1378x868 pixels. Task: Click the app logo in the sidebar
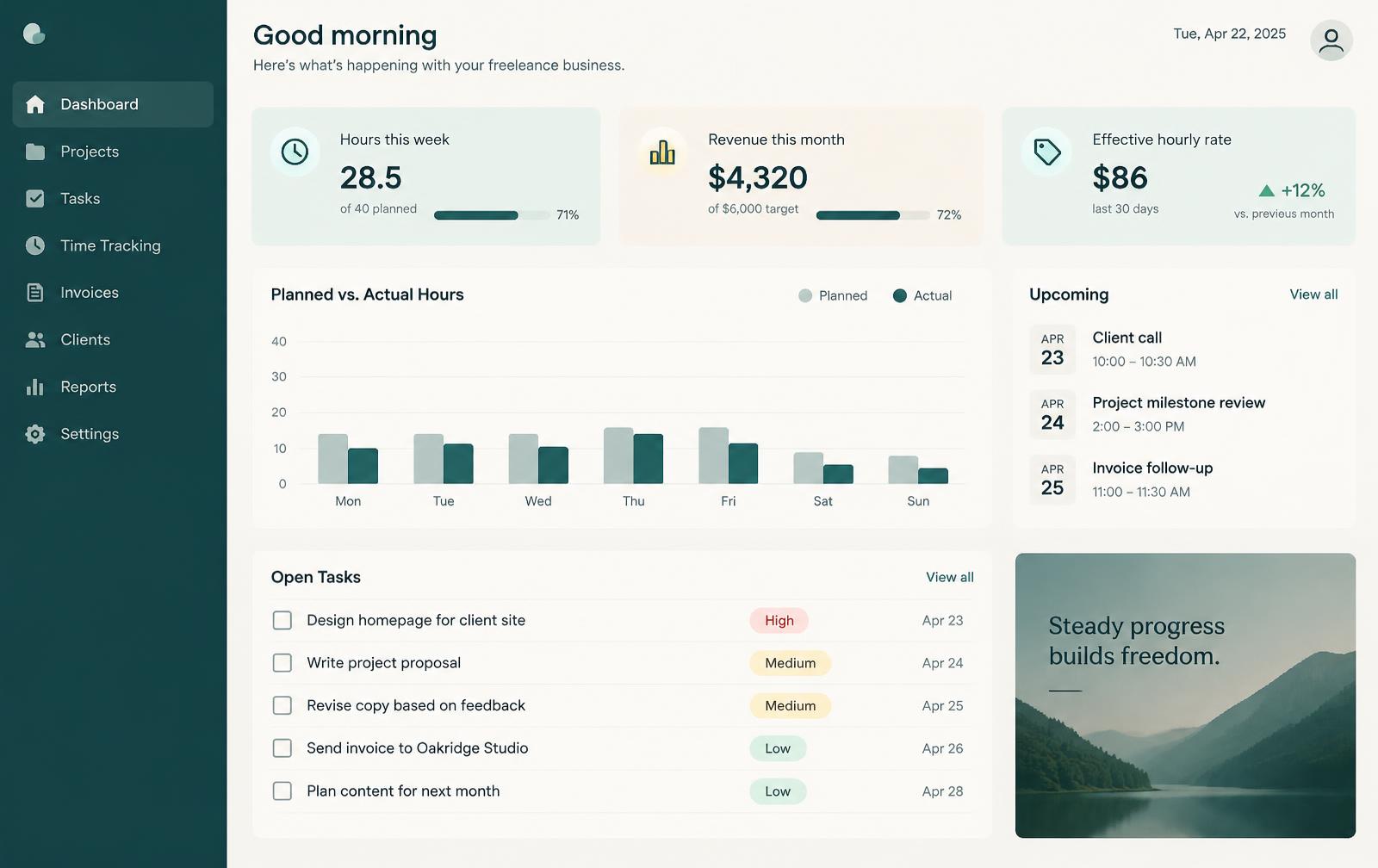tap(34, 34)
